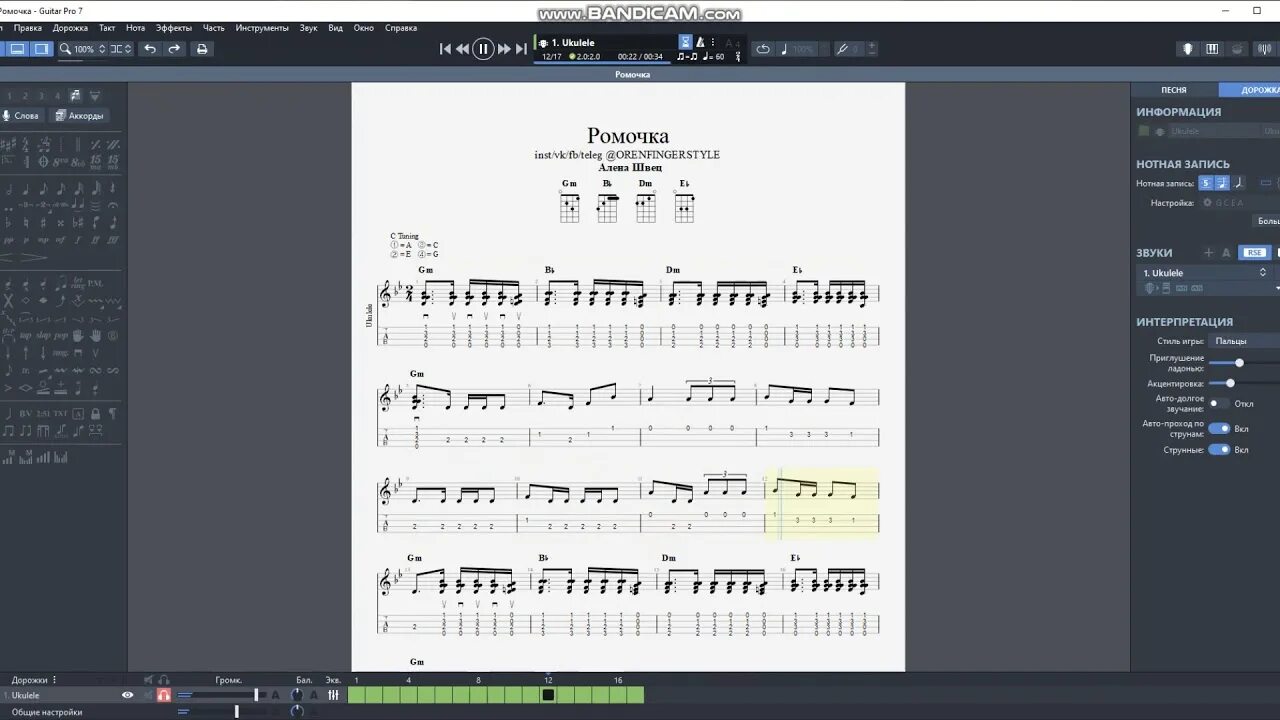Select RSE sound engine button
Screen dimensions: 1280x720
pos(1253,253)
